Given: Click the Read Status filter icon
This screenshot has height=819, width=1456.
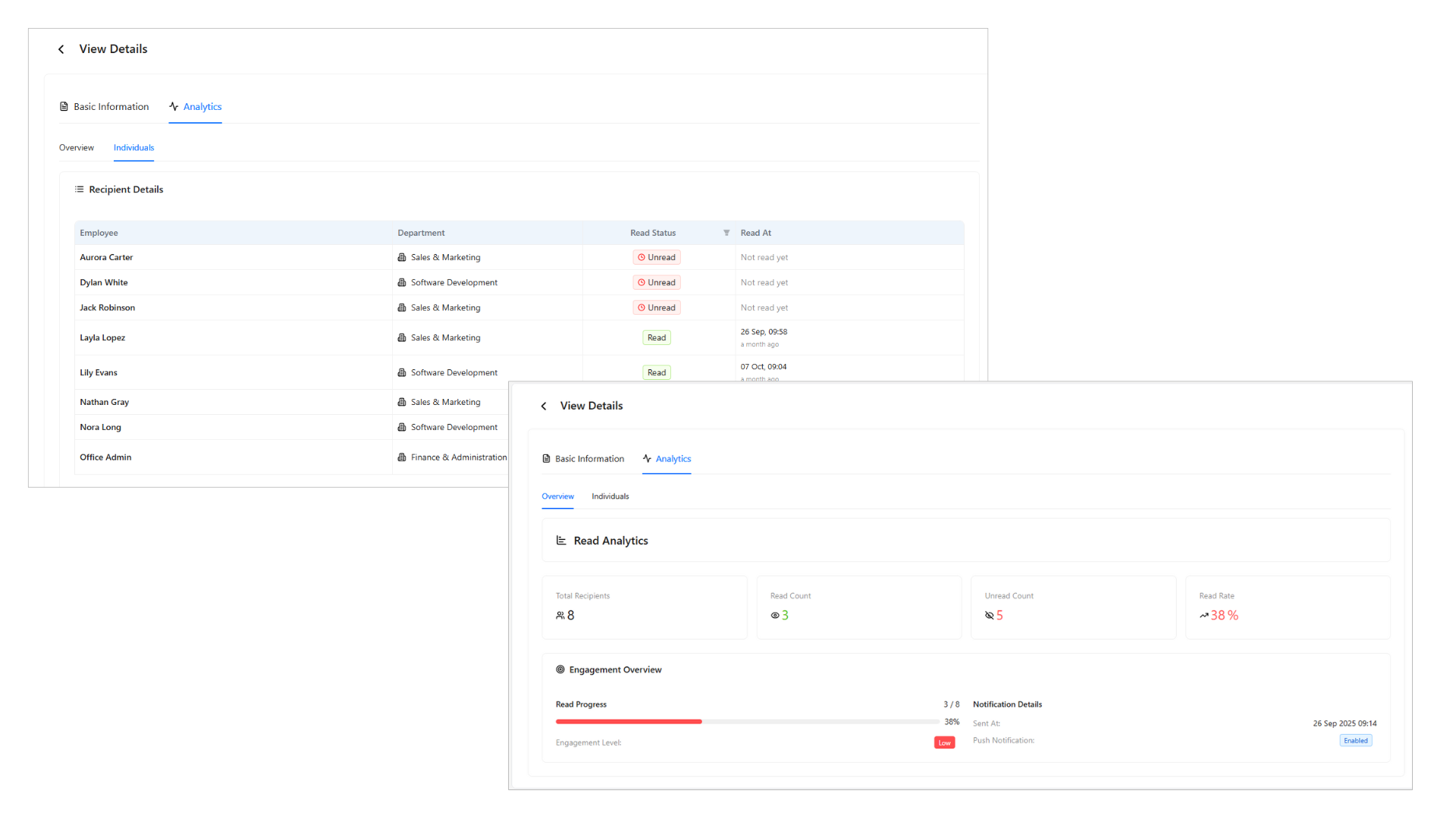Looking at the screenshot, I should (726, 233).
